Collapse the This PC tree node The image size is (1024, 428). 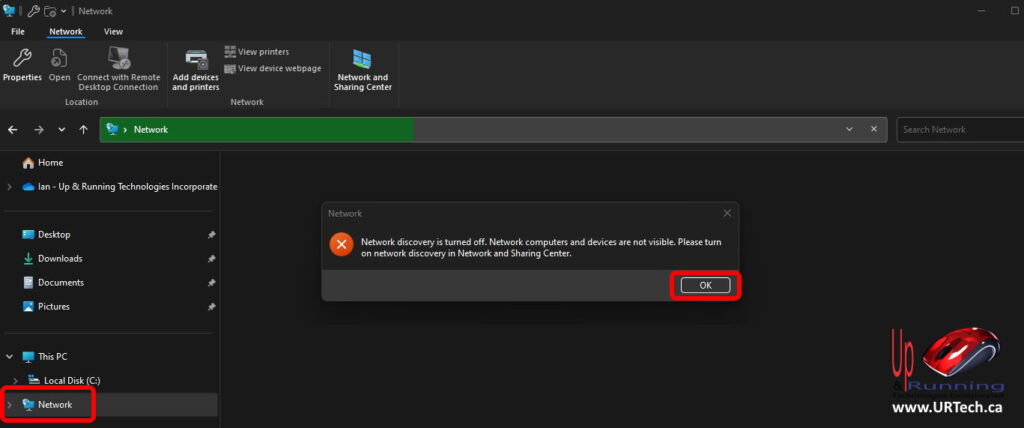pos(10,357)
